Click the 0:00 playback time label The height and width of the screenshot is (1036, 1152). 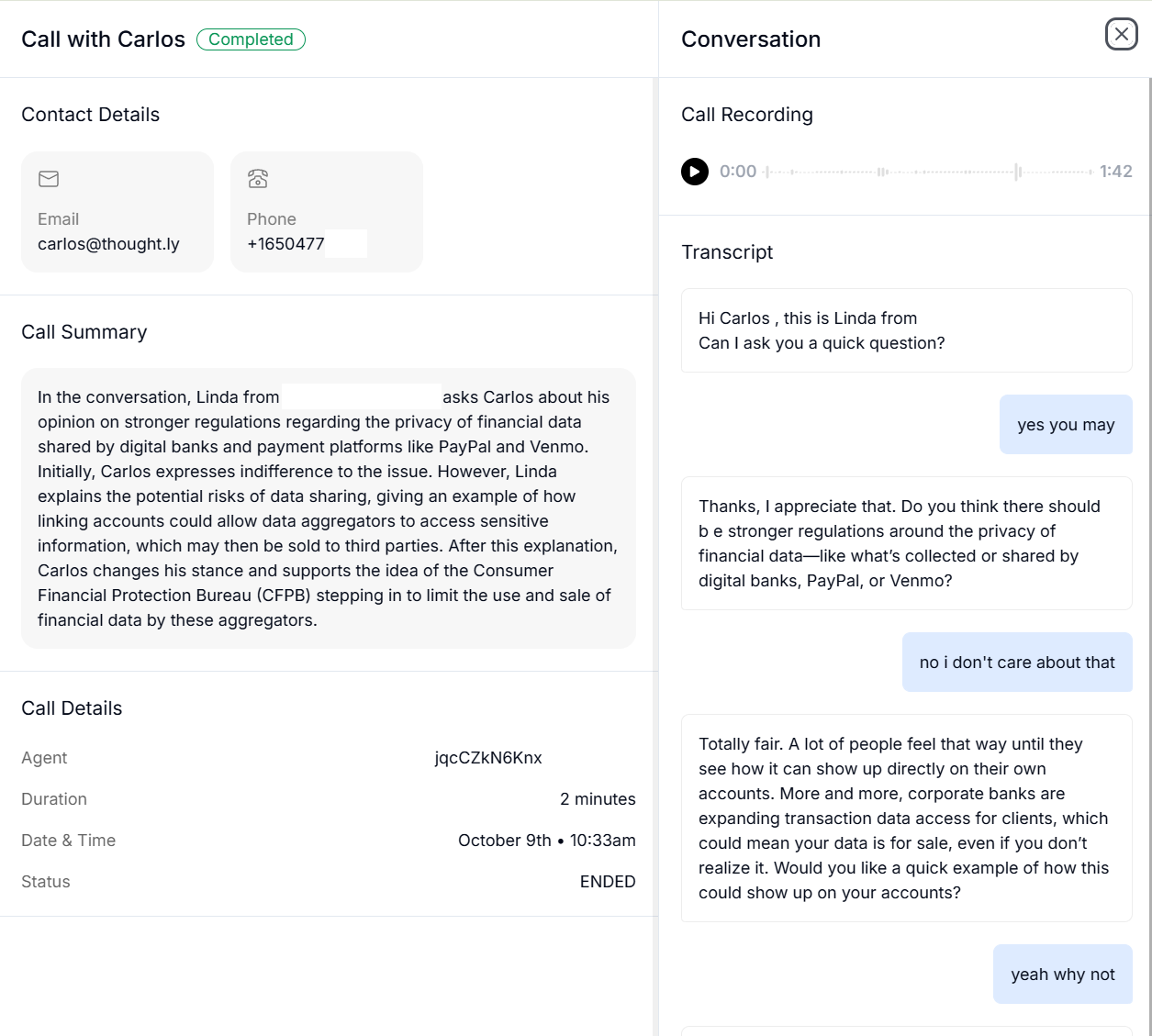(738, 172)
